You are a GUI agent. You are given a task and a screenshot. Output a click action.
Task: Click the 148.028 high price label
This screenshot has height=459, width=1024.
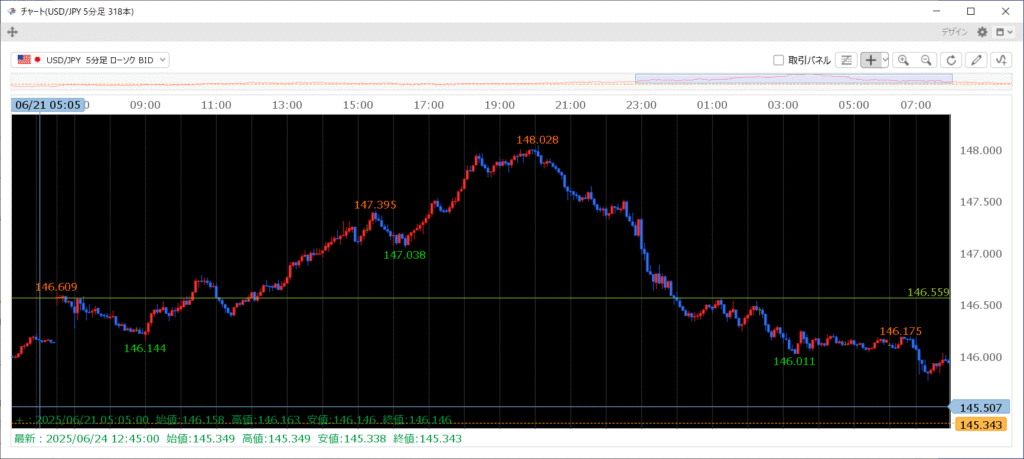(x=537, y=140)
